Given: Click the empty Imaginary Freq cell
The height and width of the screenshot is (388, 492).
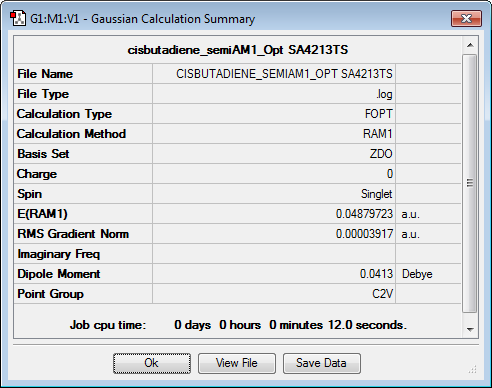Looking at the screenshot, I should click(274, 254).
